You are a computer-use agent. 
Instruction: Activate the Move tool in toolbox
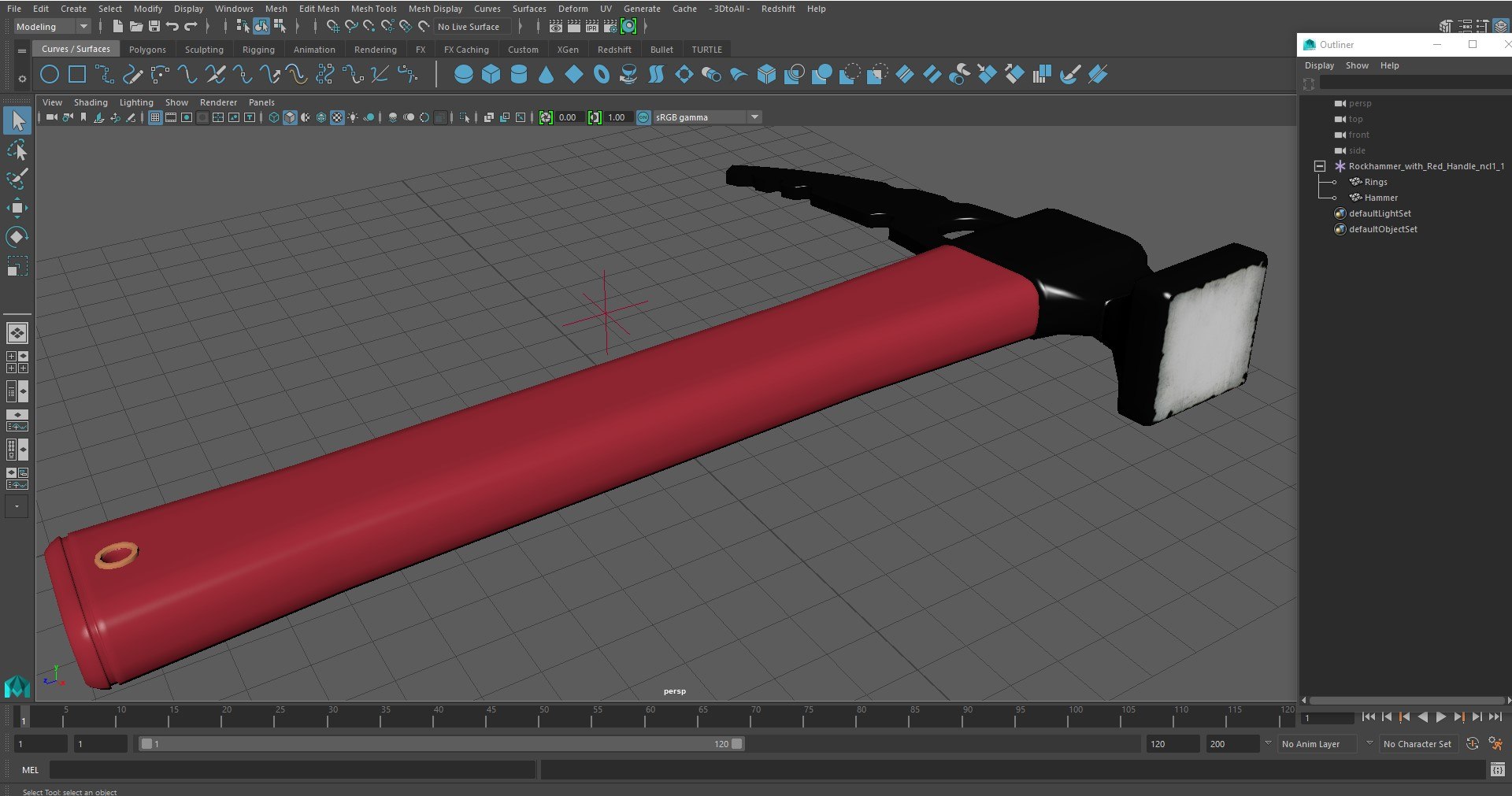[x=17, y=208]
